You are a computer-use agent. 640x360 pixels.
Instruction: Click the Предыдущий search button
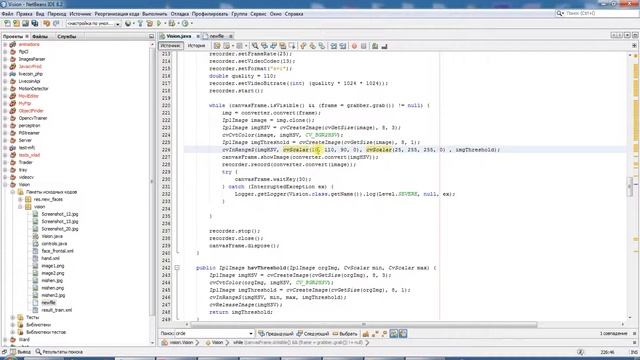pyautogui.click(x=276, y=334)
